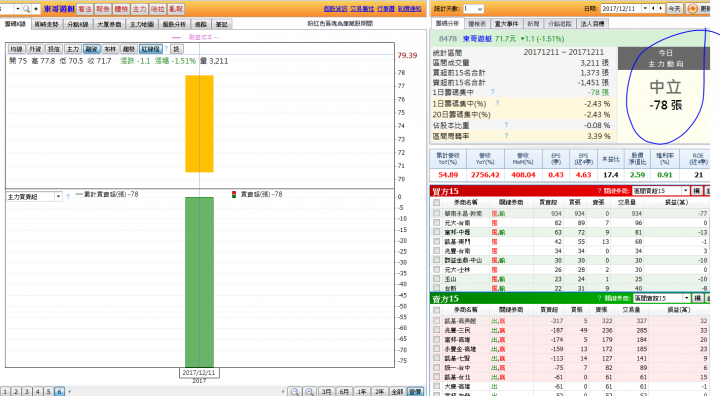The width and height of the screenshot is (720, 396).
Task: Check the box for 統一-台中 seller row
Action: 436,368
